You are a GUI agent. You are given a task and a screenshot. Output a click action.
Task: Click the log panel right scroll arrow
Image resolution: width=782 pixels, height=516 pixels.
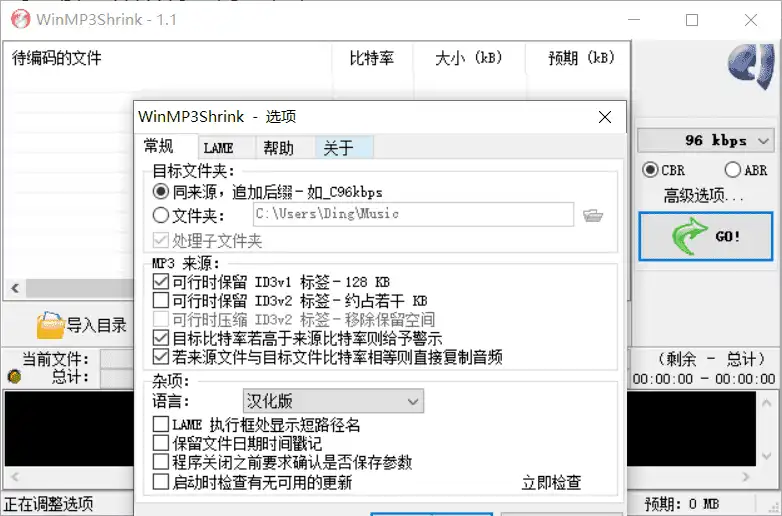[x=746, y=477]
